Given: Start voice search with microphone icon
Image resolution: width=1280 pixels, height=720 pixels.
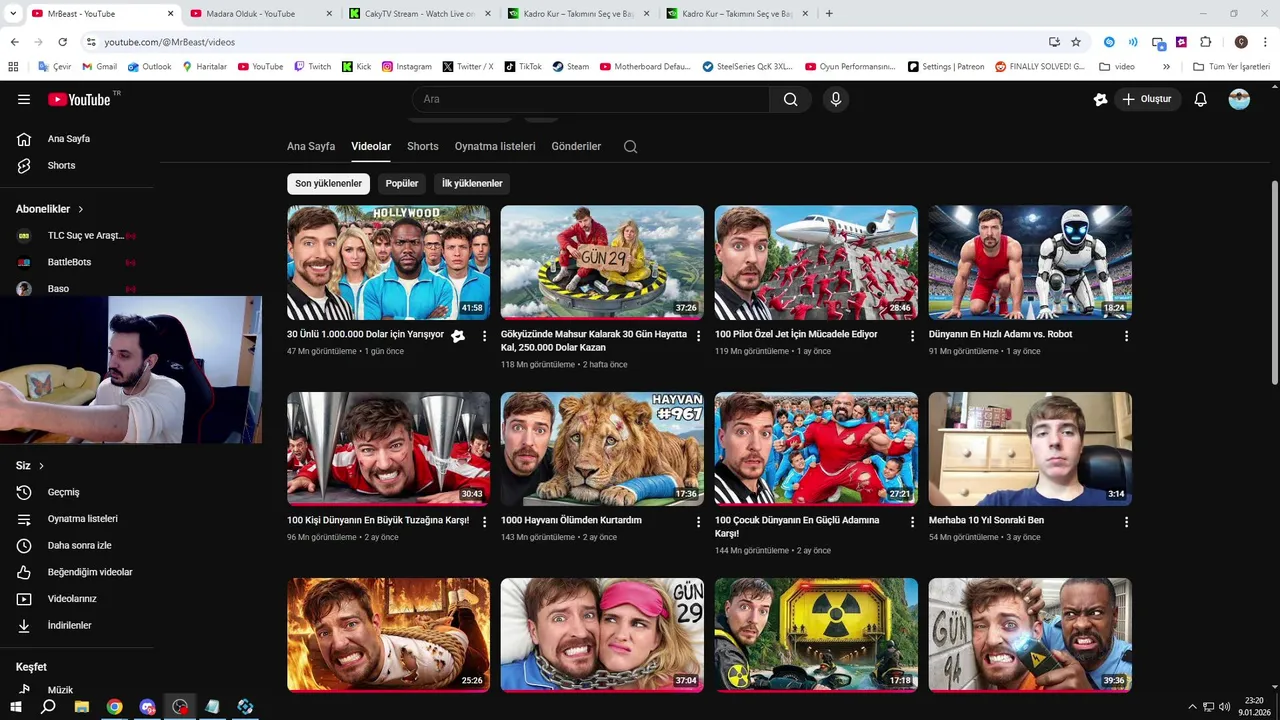Looking at the screenshot, I should click(836, 99).
